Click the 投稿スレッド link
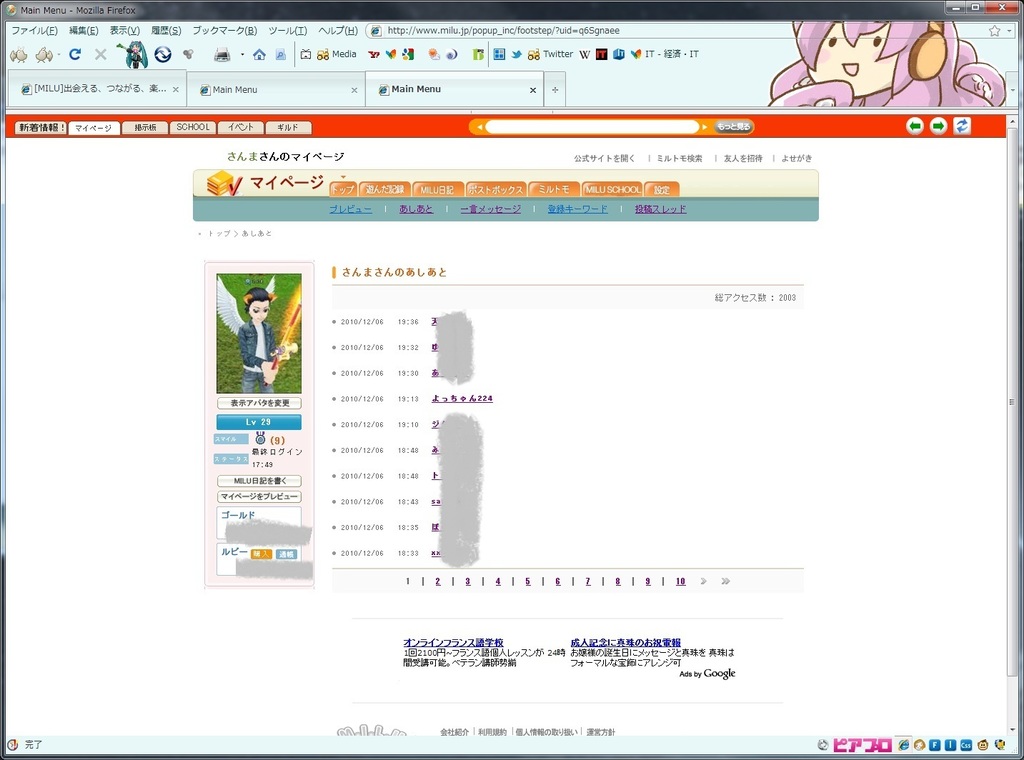 [660, 209]
